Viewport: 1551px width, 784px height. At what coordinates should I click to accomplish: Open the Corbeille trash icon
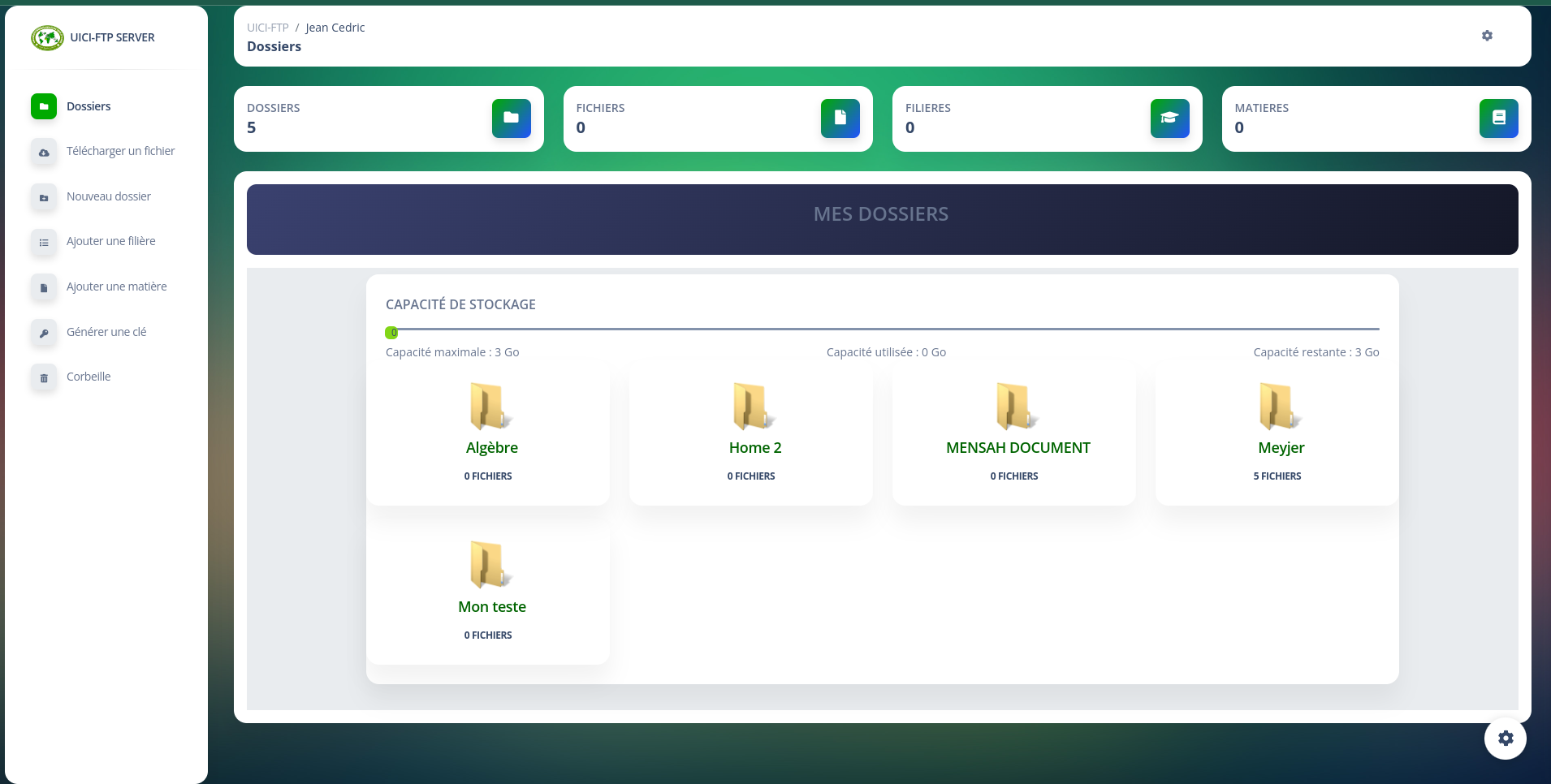(x=44, y=378)
